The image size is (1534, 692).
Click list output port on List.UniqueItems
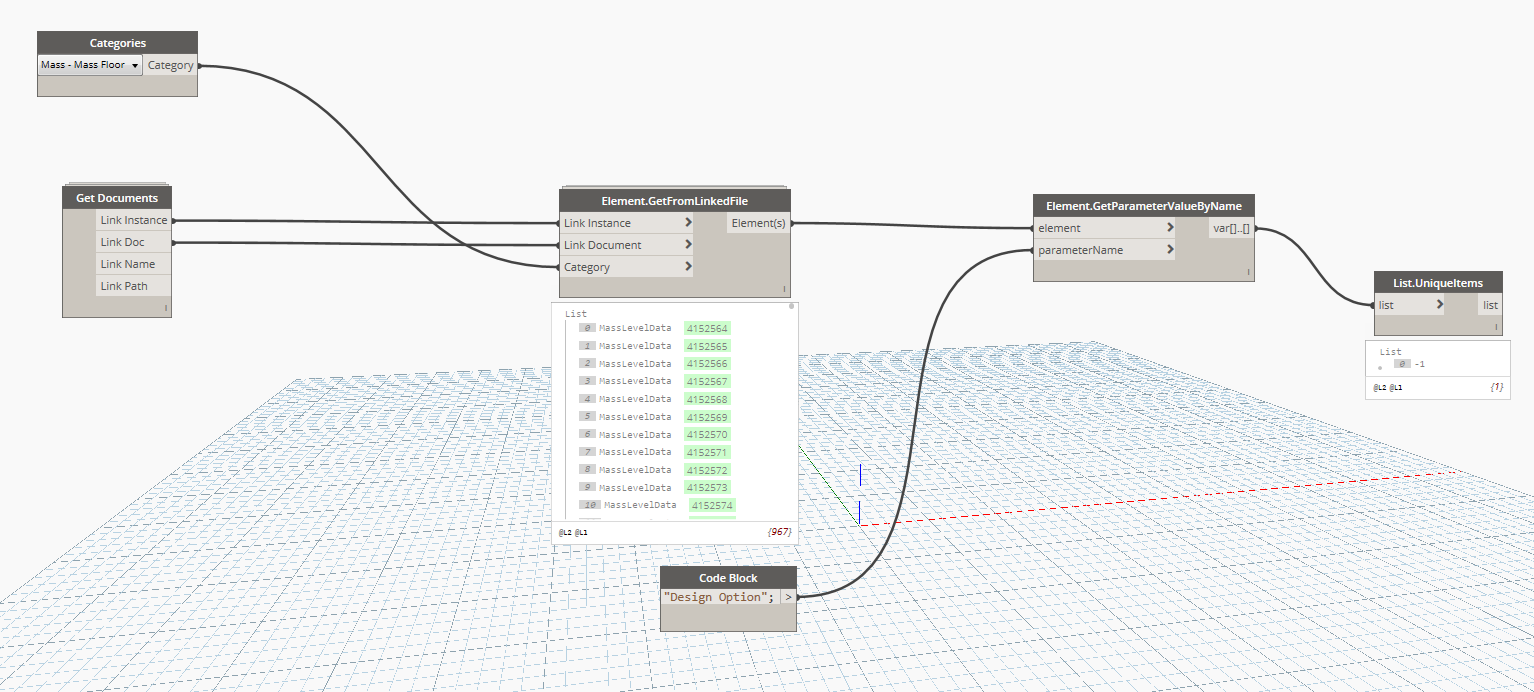click(x=1490, y=305)
